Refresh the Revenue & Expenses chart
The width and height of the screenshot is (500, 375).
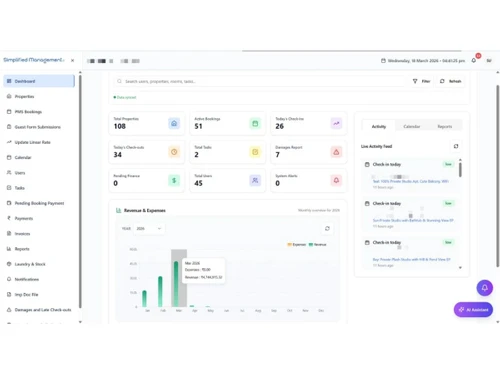pyautogui.click(x=327, y=229)
